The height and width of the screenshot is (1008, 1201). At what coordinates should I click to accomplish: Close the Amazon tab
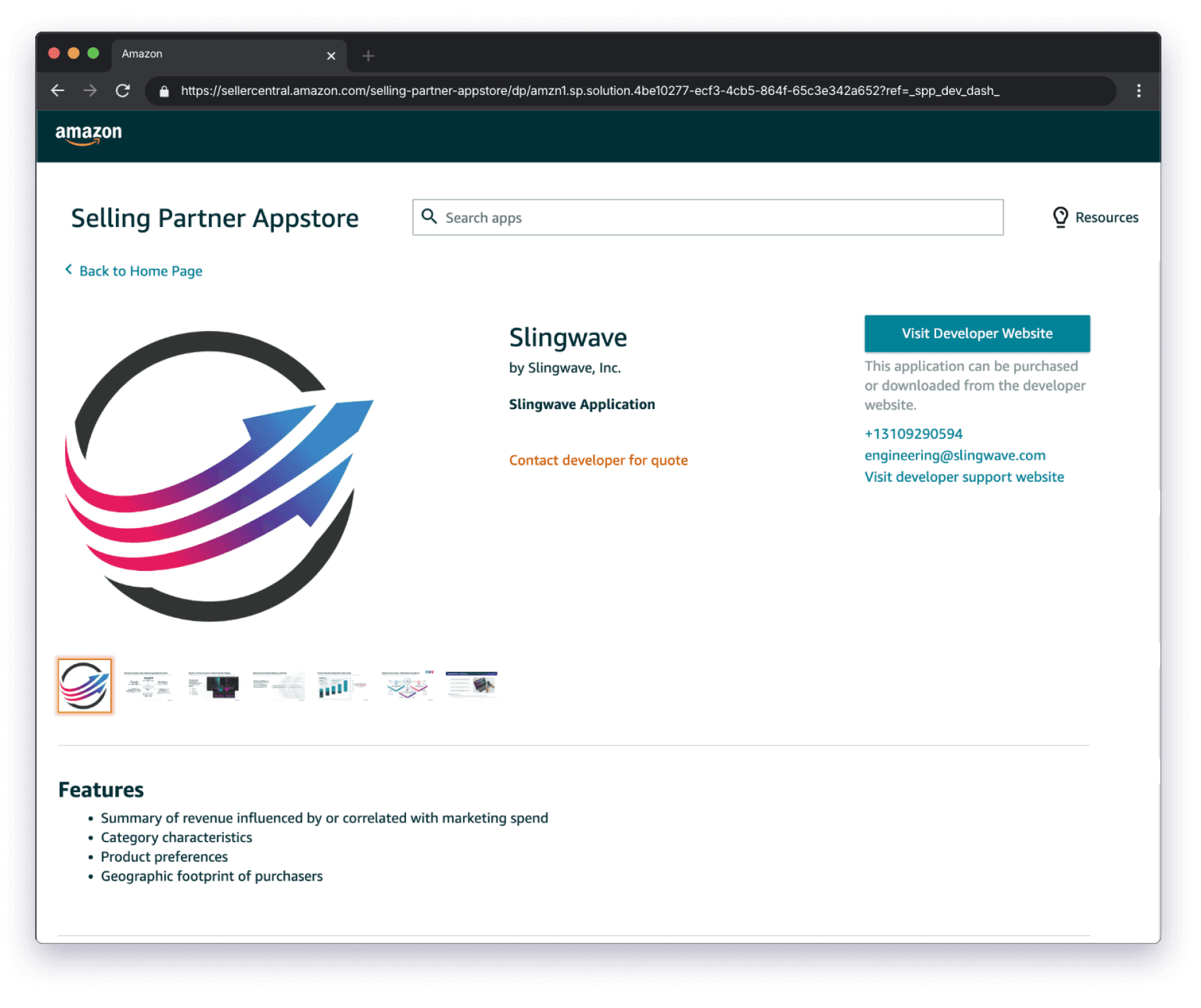click(331, 56)
